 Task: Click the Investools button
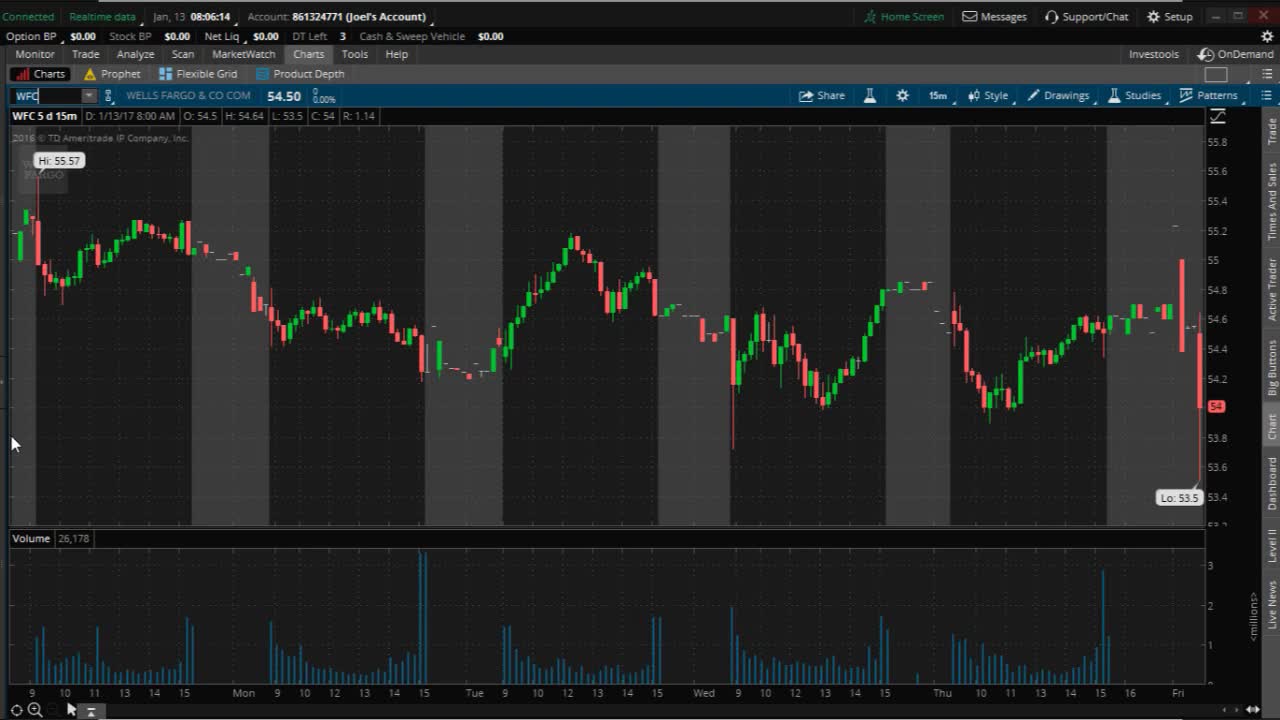pyautogui.click(x=1153, y=54)
